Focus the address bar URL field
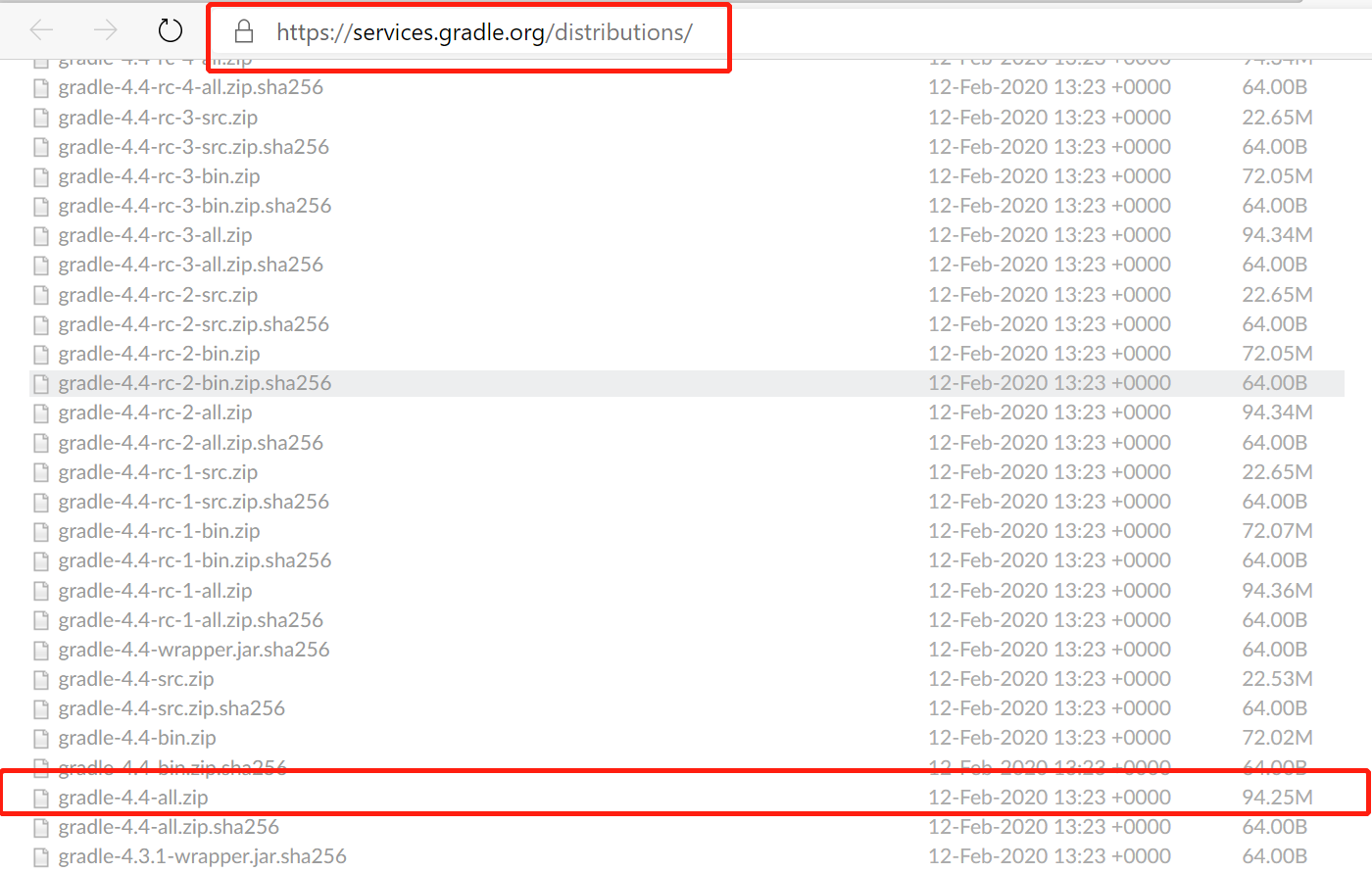 (x=484, y=32)
